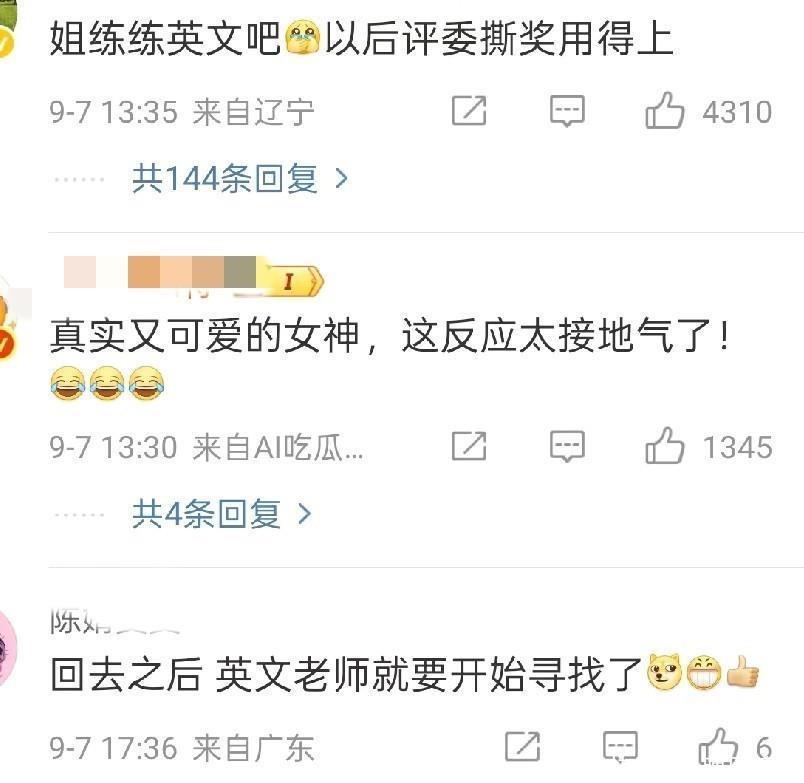Reply to the 回去之后 英文老师 comment
This screenshot has height=783, width=804.
point(620,747)
